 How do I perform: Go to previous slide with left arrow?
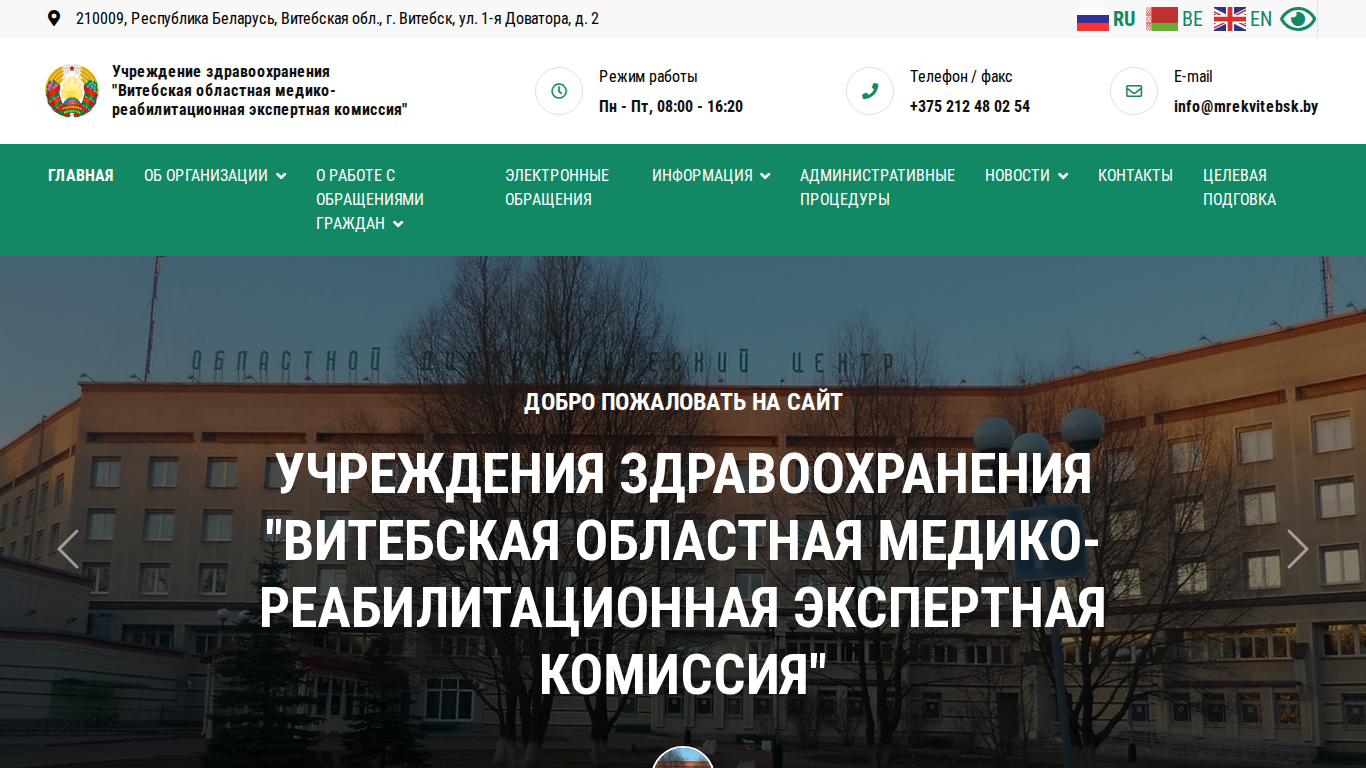pyautogui.click(x=68, y=549)
